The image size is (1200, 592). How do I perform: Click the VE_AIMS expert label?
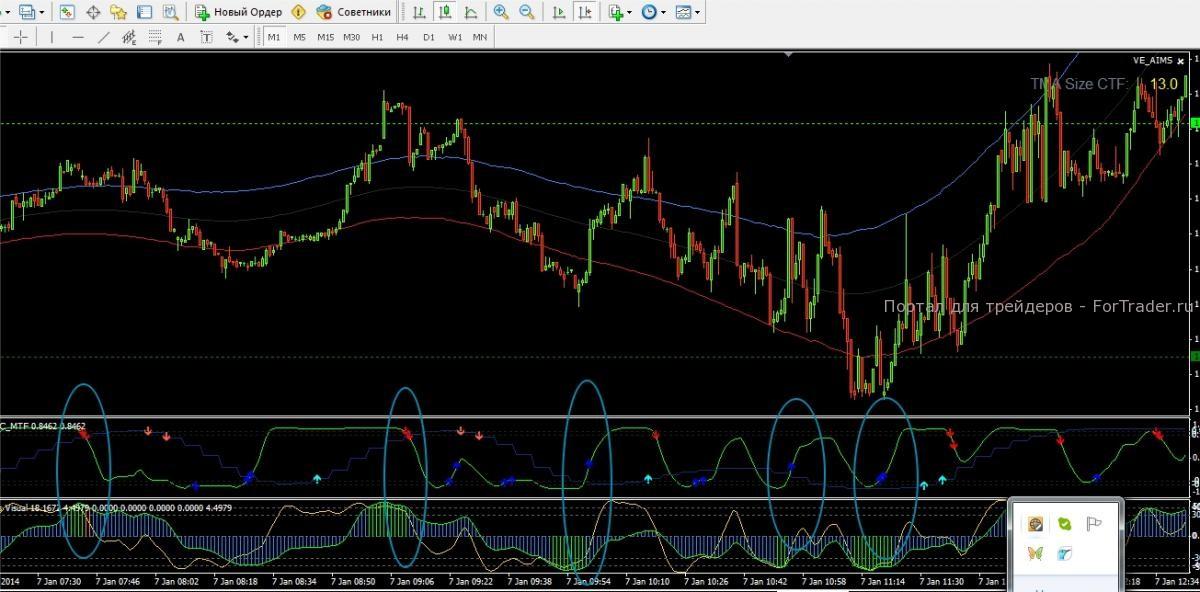point(1152,61)
